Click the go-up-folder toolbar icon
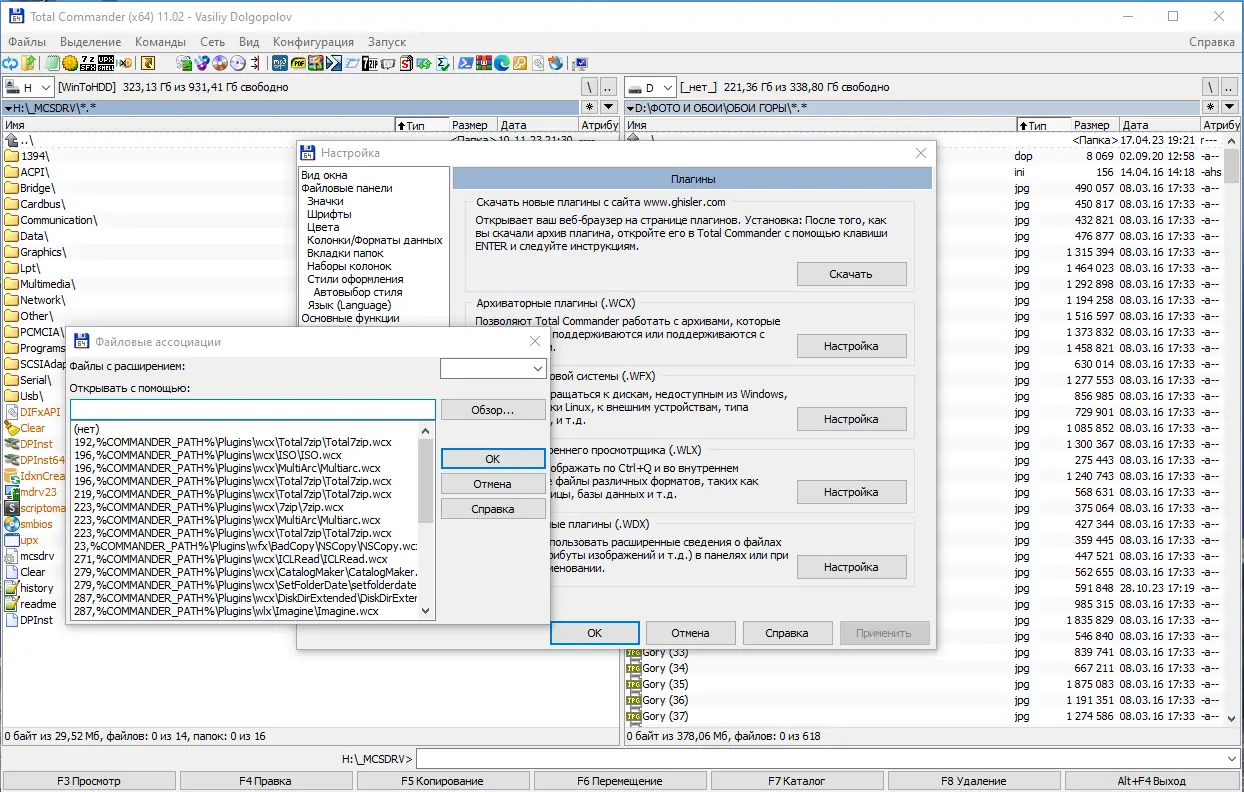 29,63
